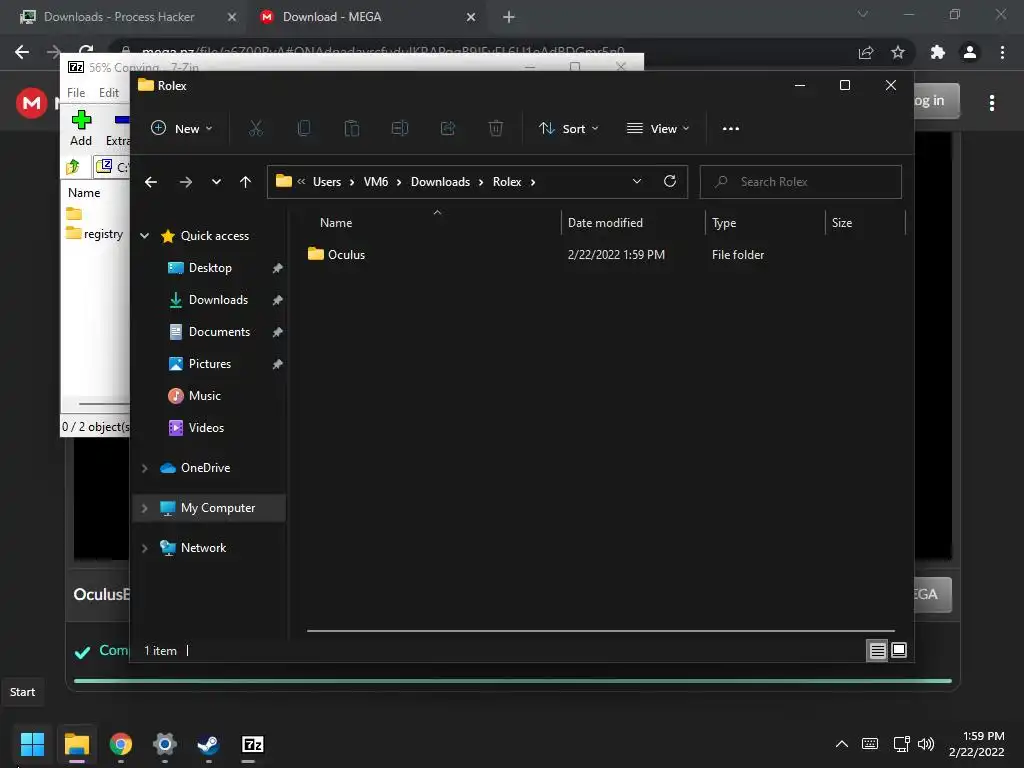
Task: Click the horizontal scrollbar in file list
Action: point(601,631)
